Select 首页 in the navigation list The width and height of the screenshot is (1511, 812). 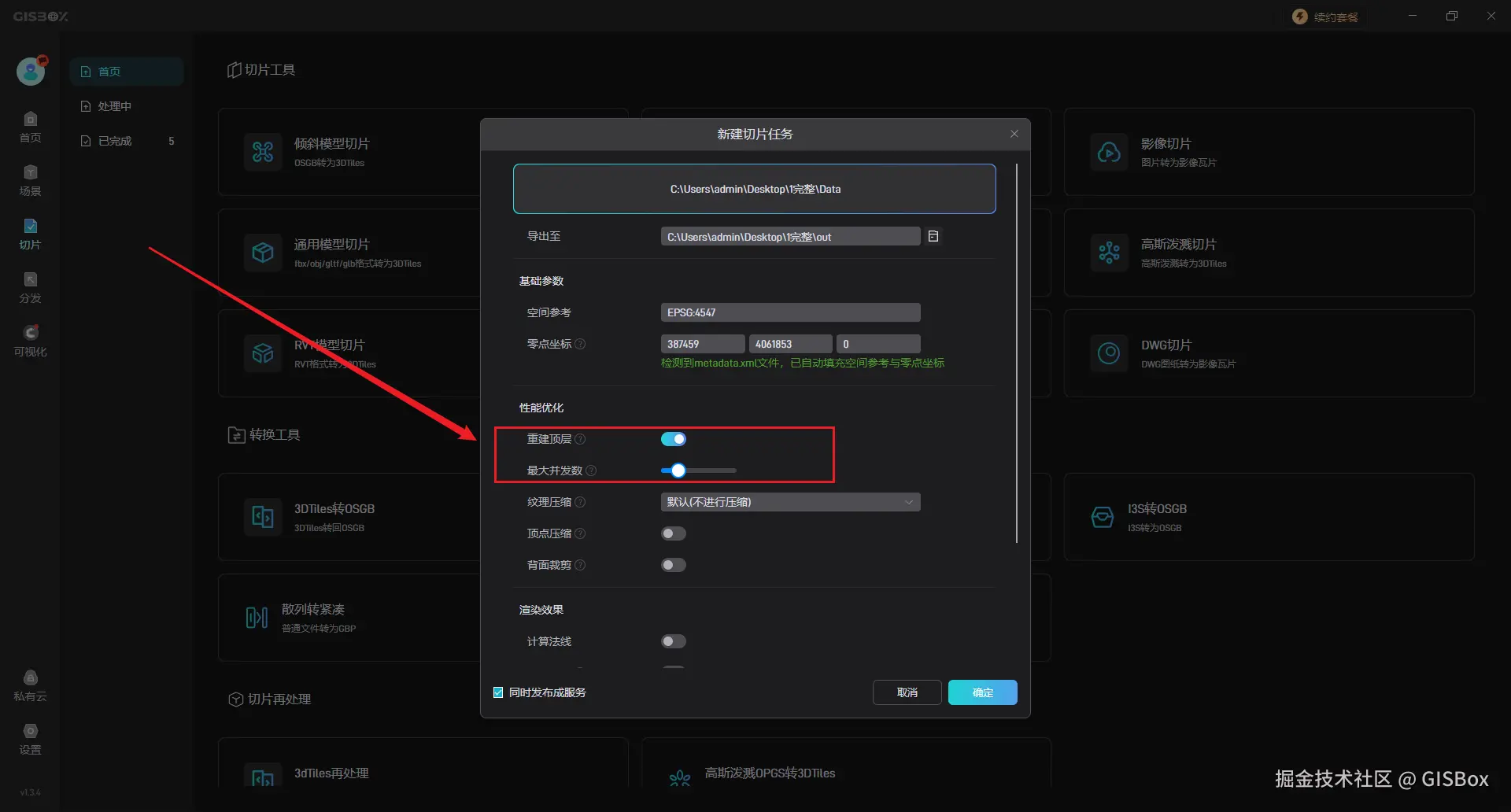click(x=126, y=72)
